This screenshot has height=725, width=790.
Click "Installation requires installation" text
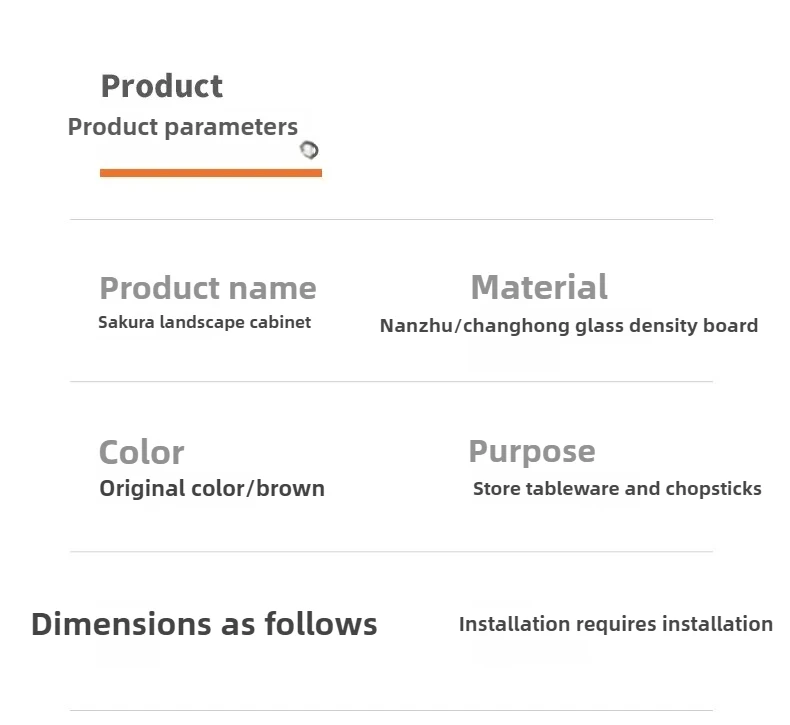pos(615,624)
